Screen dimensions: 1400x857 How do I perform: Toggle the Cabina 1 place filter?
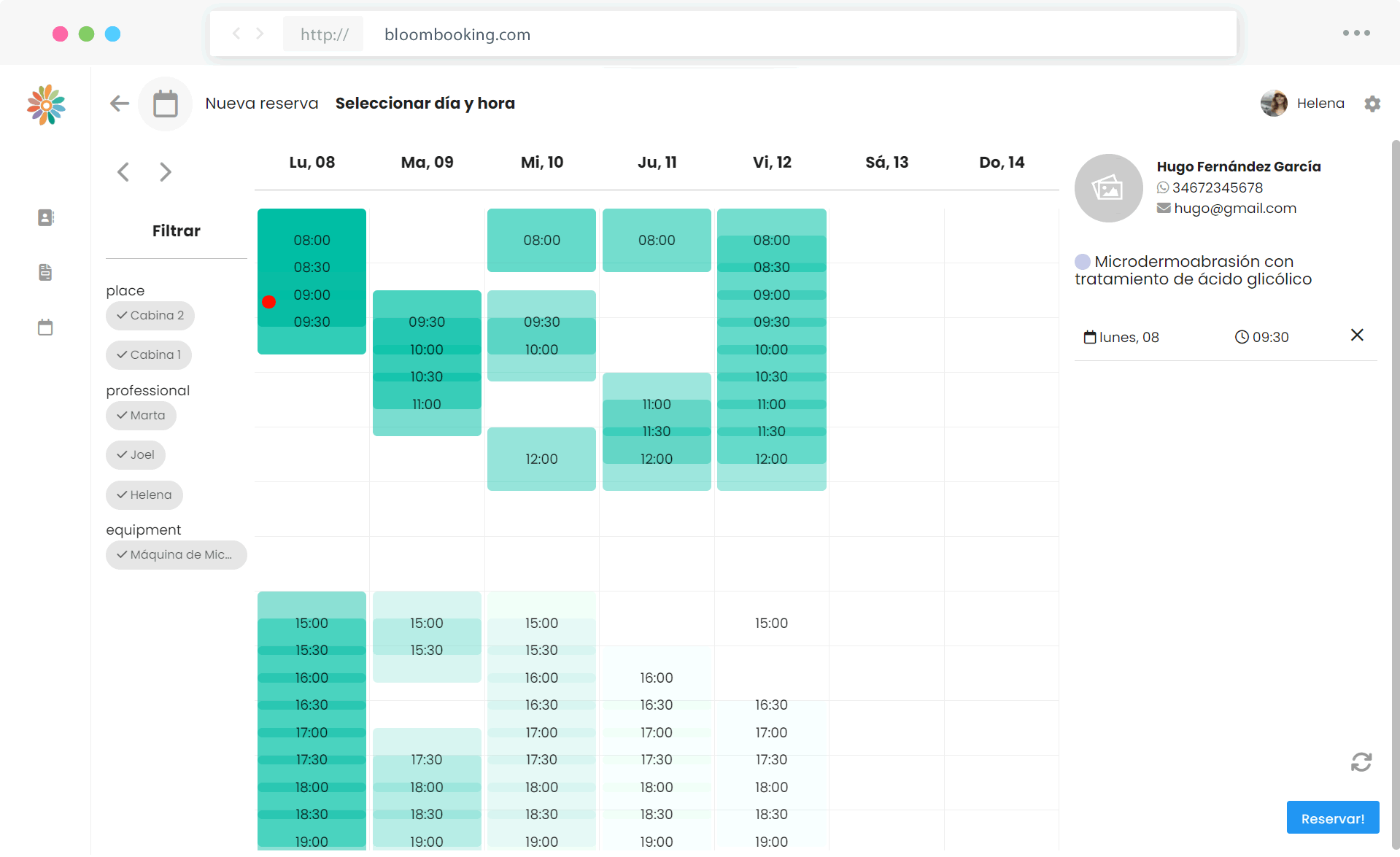tap(149, 354)
